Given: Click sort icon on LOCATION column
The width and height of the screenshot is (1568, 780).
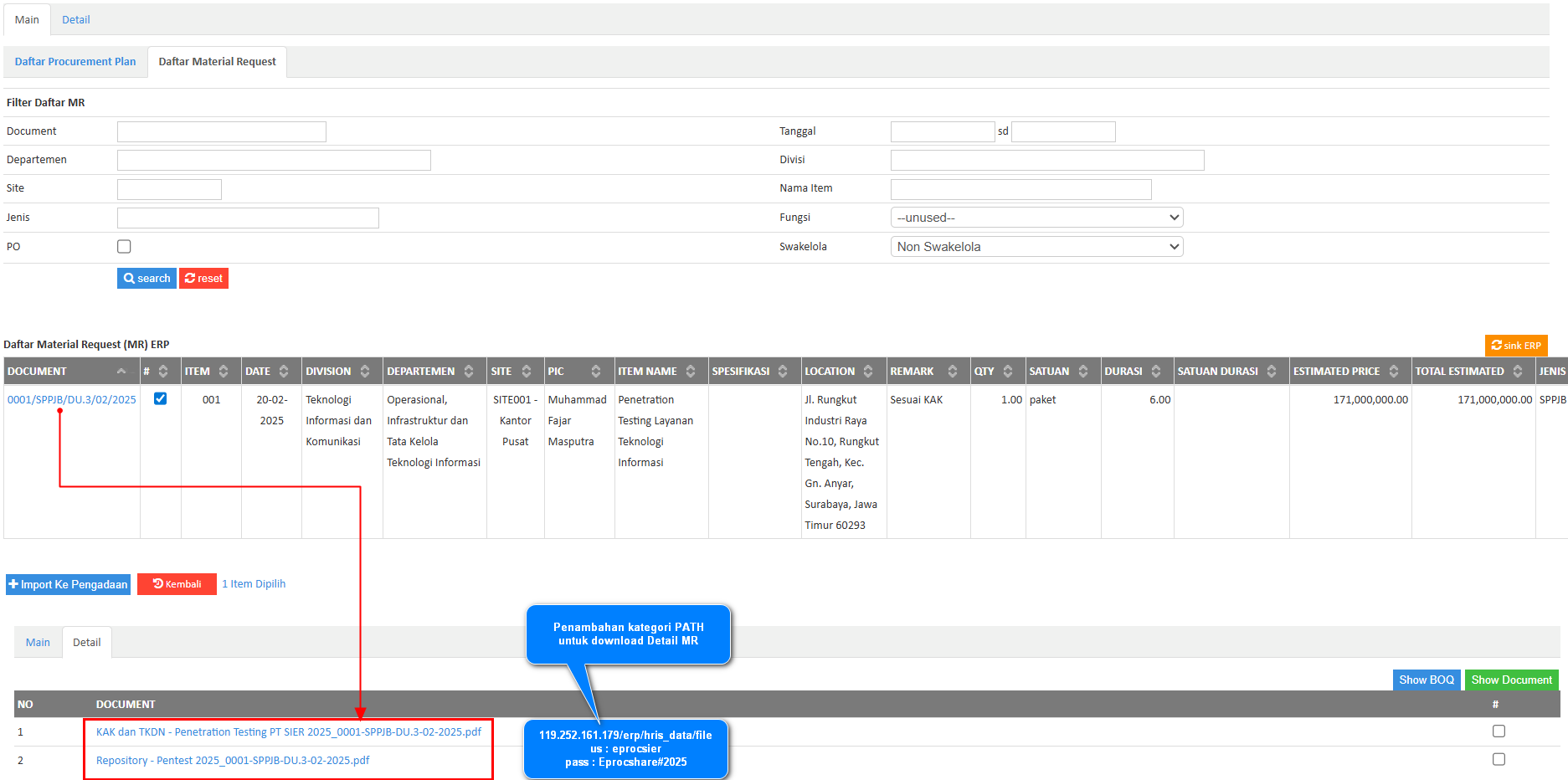Looking at the screenshot, I should 868,372.
